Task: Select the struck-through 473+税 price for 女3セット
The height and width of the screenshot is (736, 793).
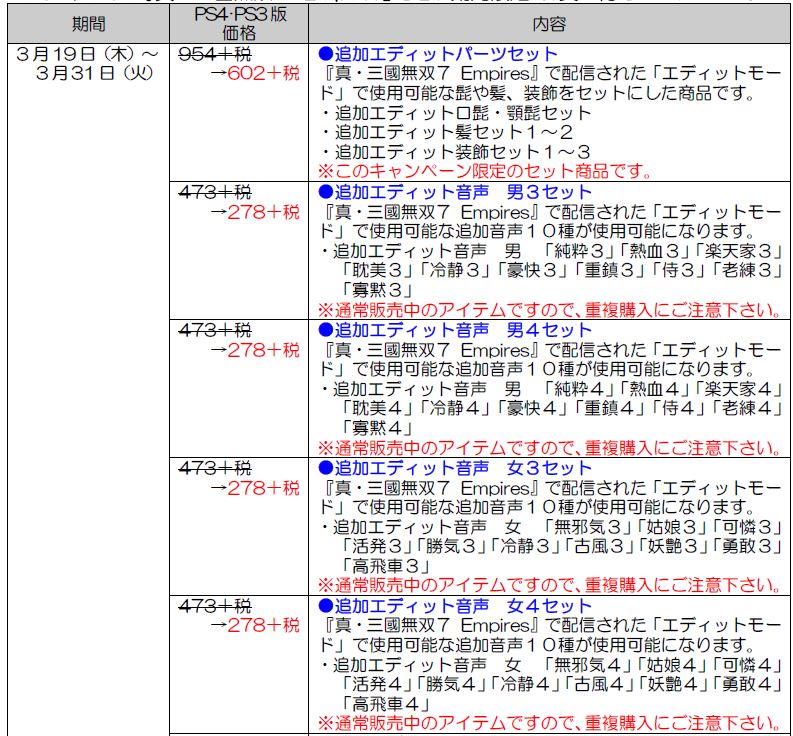Action: tap(214, 468)
